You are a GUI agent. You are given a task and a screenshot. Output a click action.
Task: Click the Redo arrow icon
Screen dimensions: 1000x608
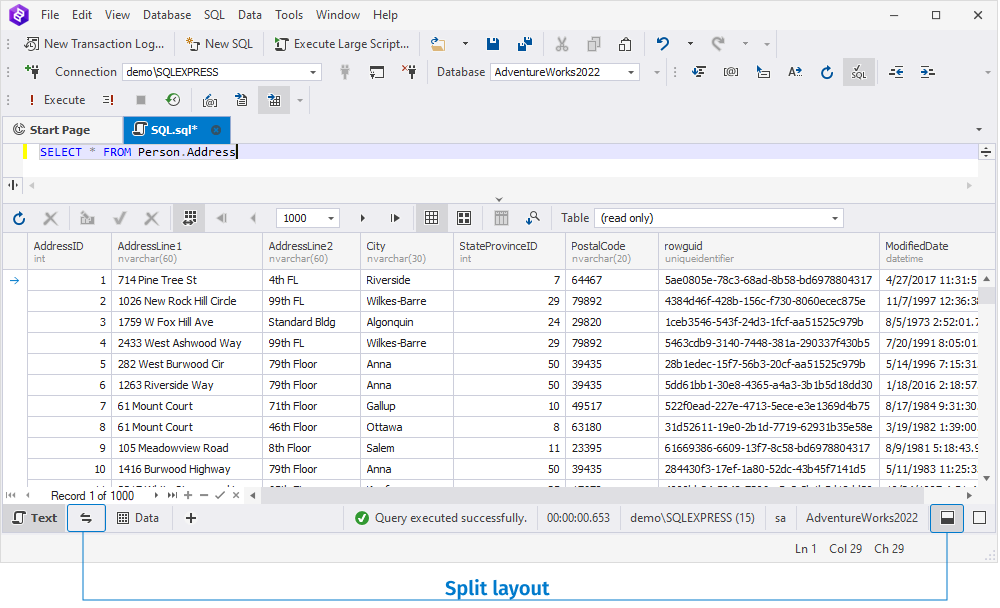tap(718, 44)
